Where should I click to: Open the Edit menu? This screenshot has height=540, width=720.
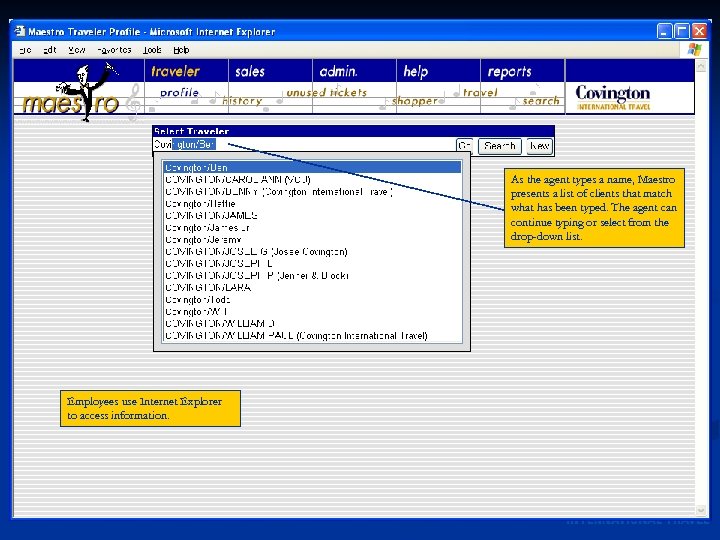tap(50, 50)
